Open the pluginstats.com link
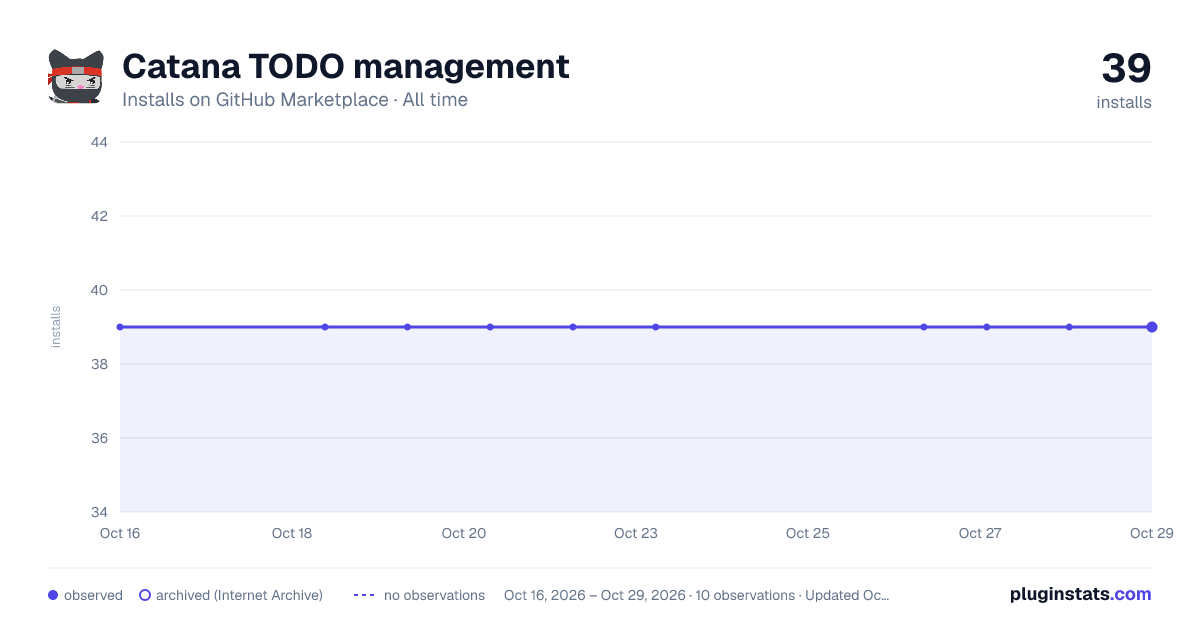 [x=1081, y=594]
